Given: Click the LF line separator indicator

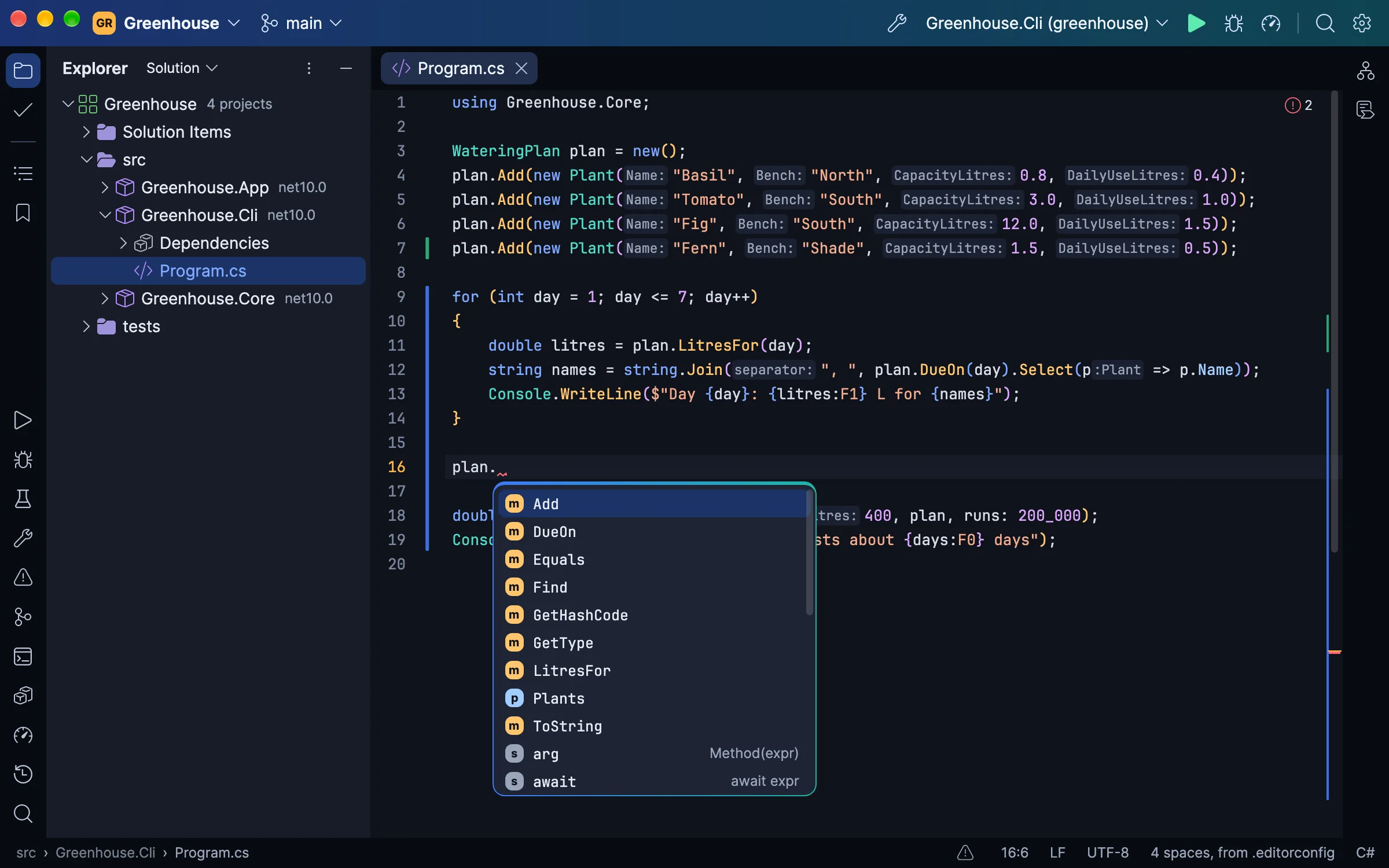Looking at the screenshot, I should click(1057, 852).
